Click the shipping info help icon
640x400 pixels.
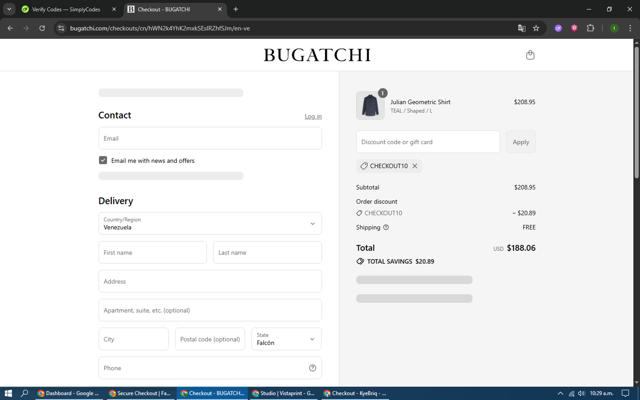[x=386, y=227]
